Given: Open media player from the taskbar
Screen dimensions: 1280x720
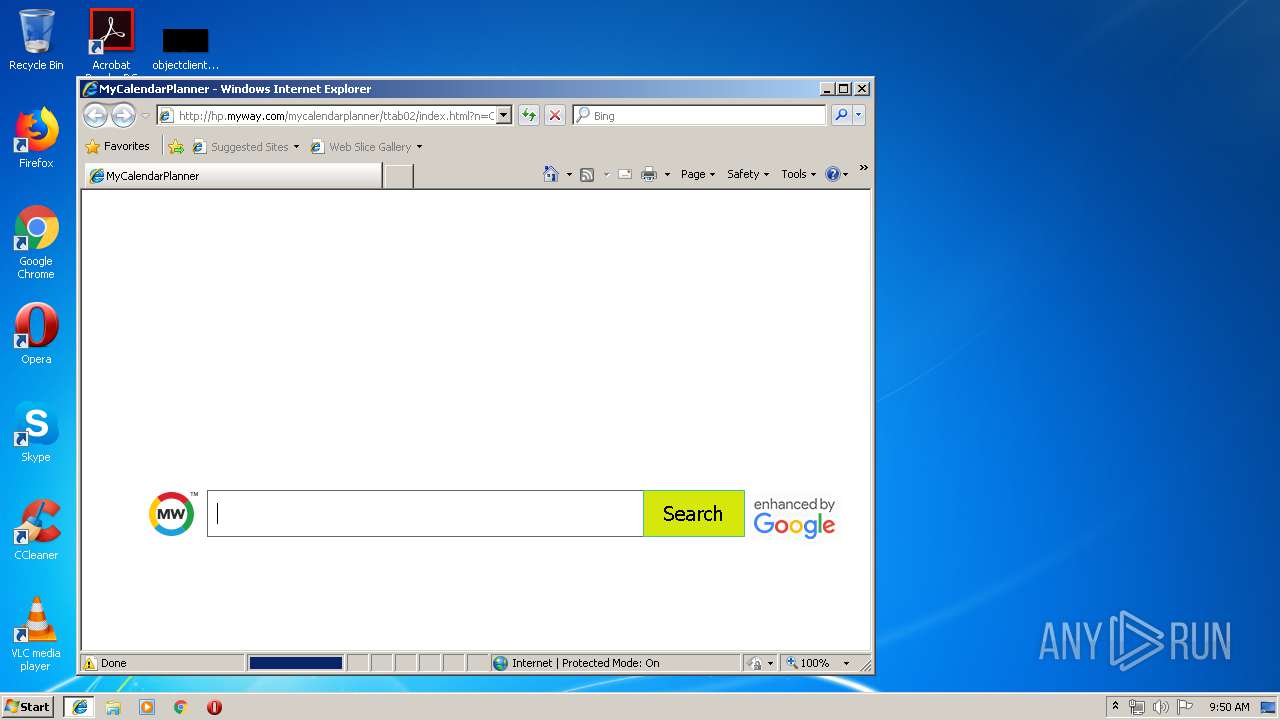Looking at the screenshot, I should (147, 707).
